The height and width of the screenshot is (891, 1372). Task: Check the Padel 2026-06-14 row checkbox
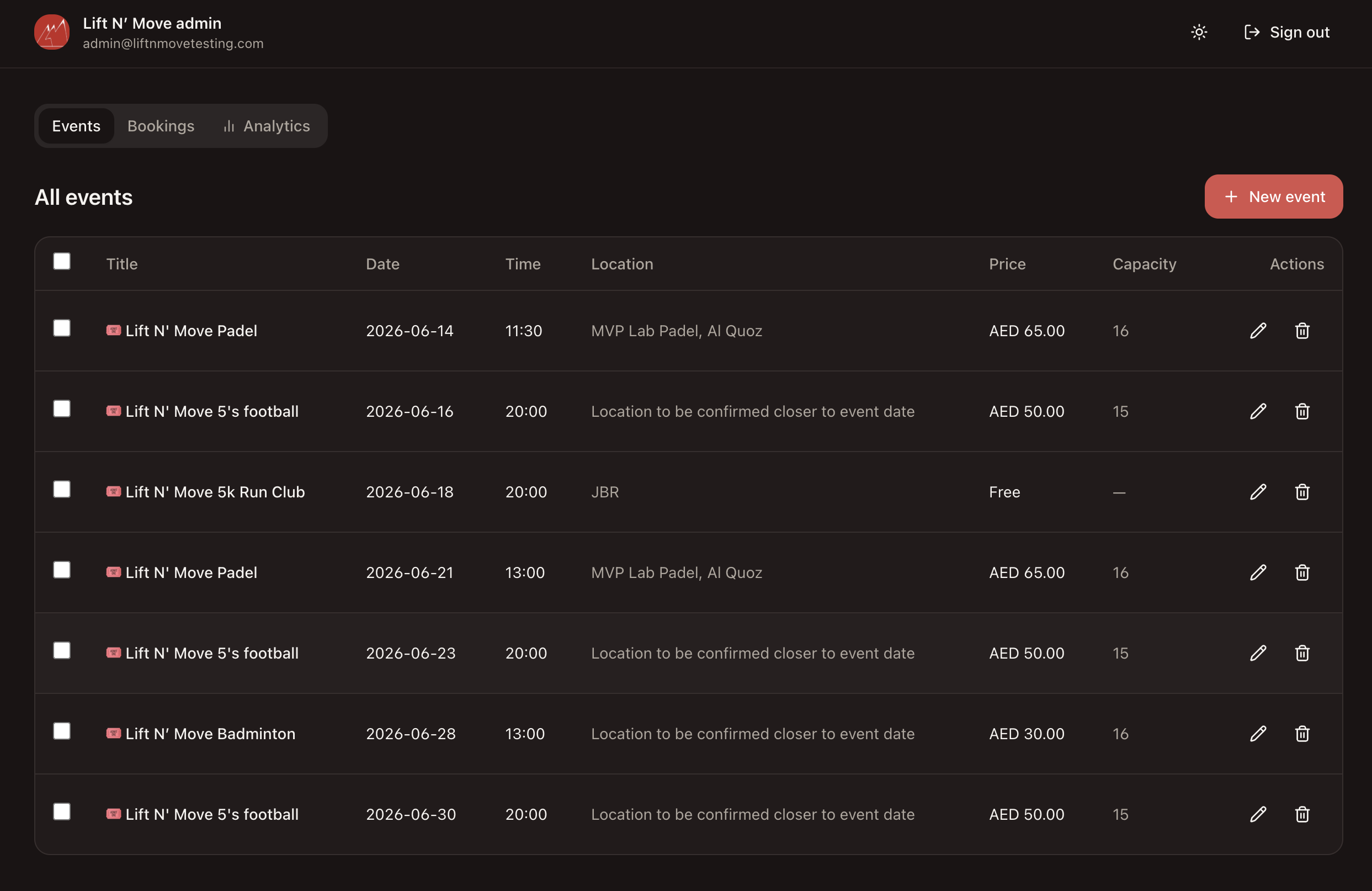[62, 328]
